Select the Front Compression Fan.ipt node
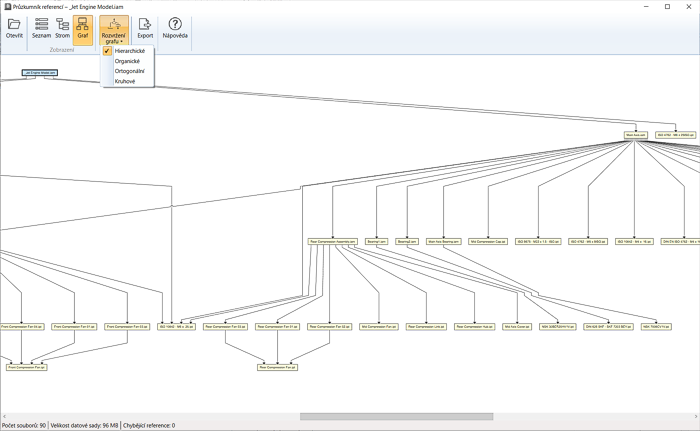 27,367
